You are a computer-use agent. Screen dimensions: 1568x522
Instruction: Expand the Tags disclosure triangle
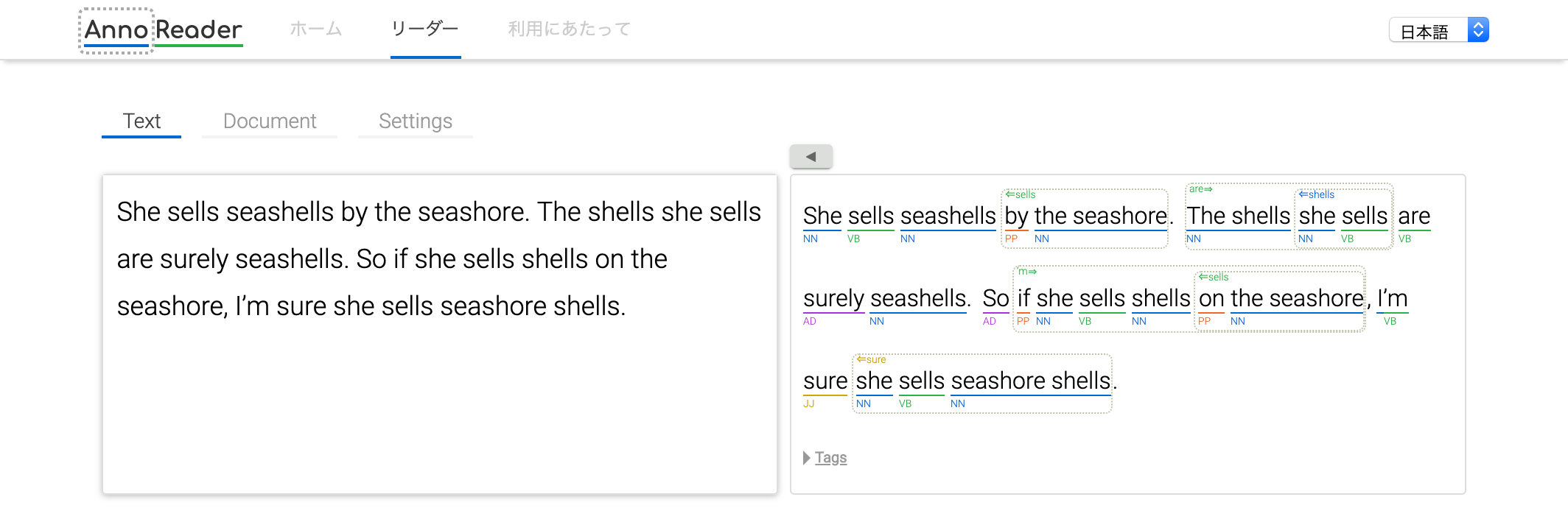coord(807,458)
